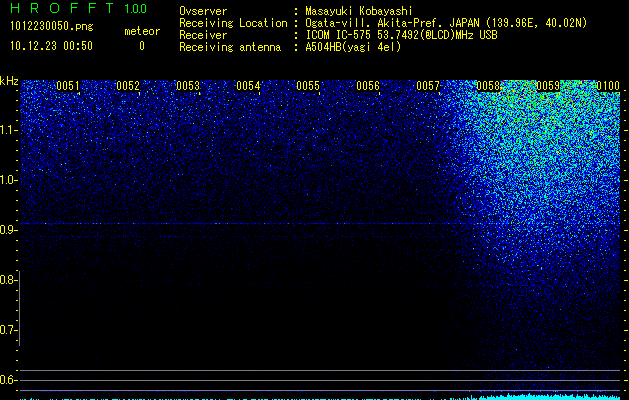Image resolution: width=629 pixels, height=400 pixels.
Task: Click the 1.1 kHz axis label
Action: point(8,130)
